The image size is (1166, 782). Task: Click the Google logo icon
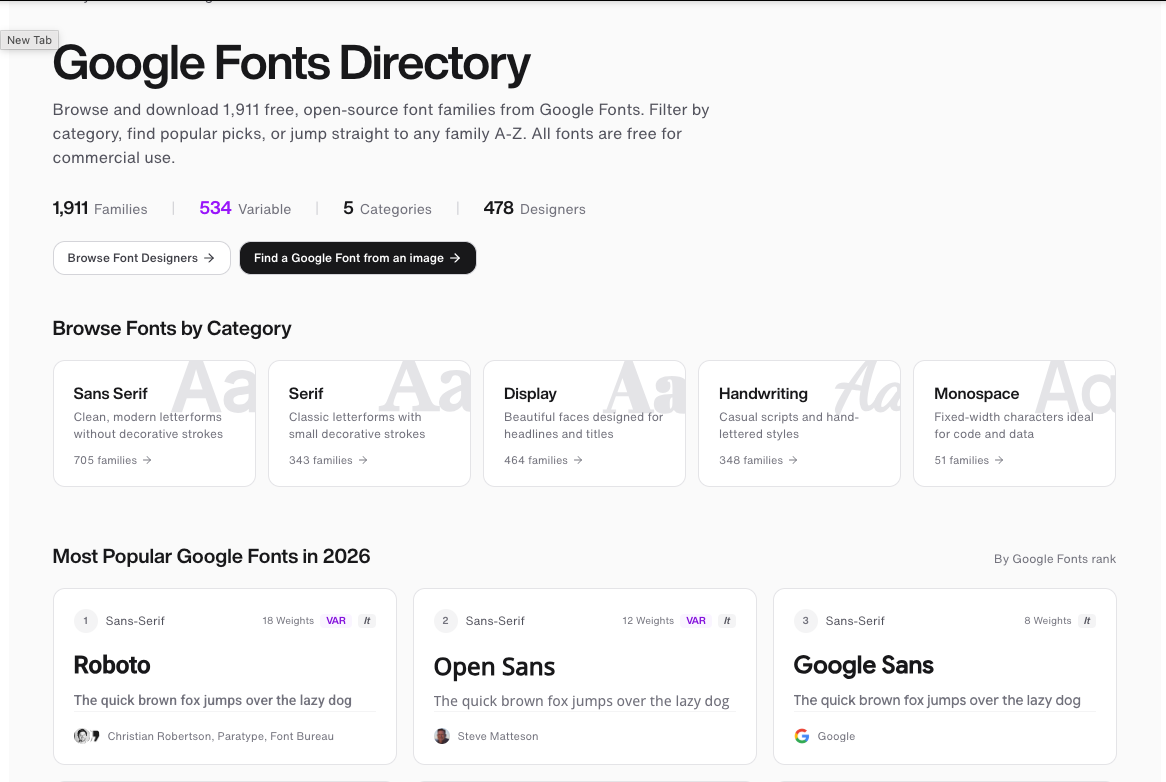[x=802, y=736]
